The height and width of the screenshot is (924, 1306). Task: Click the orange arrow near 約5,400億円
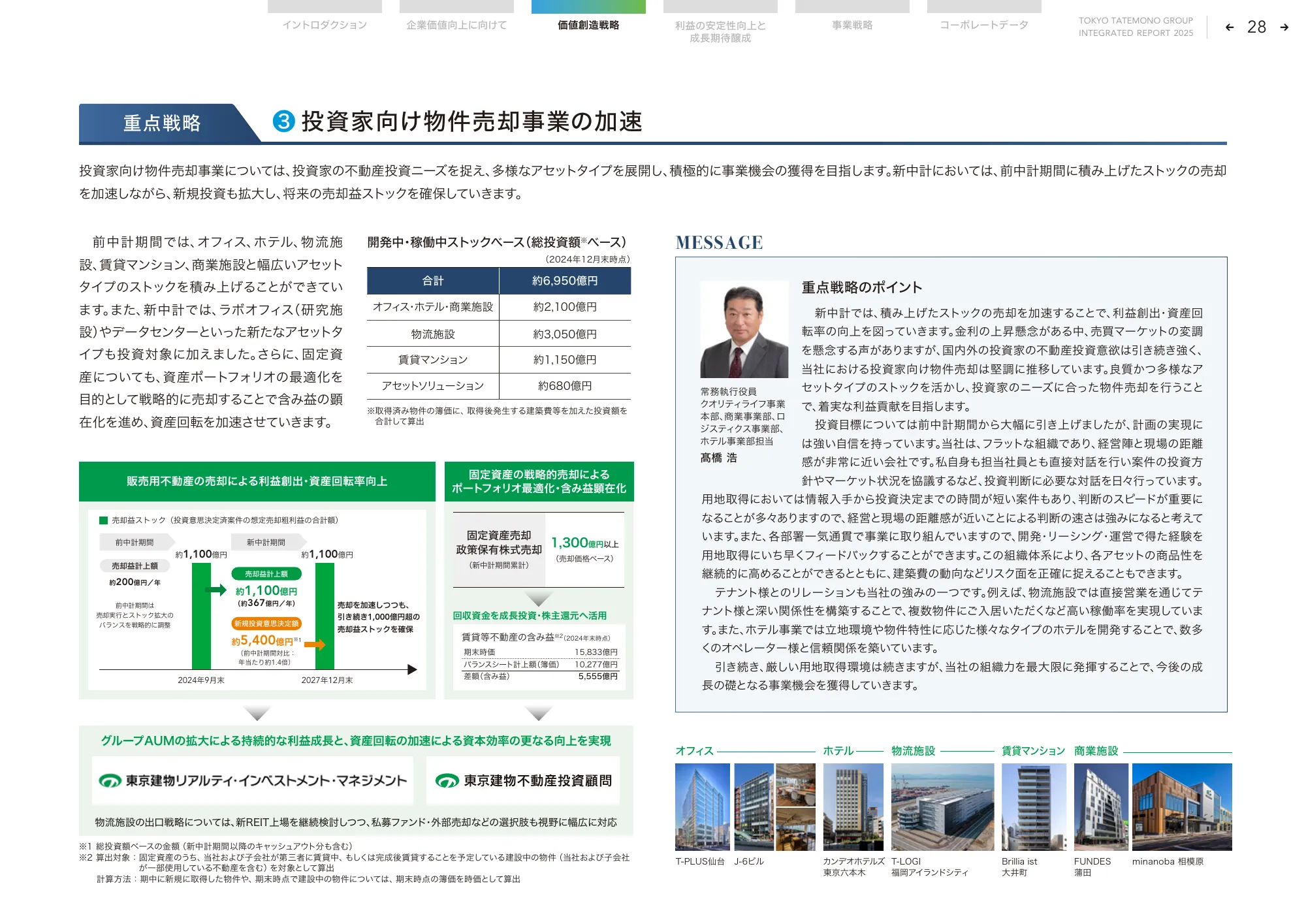click(x=315, y=645)
